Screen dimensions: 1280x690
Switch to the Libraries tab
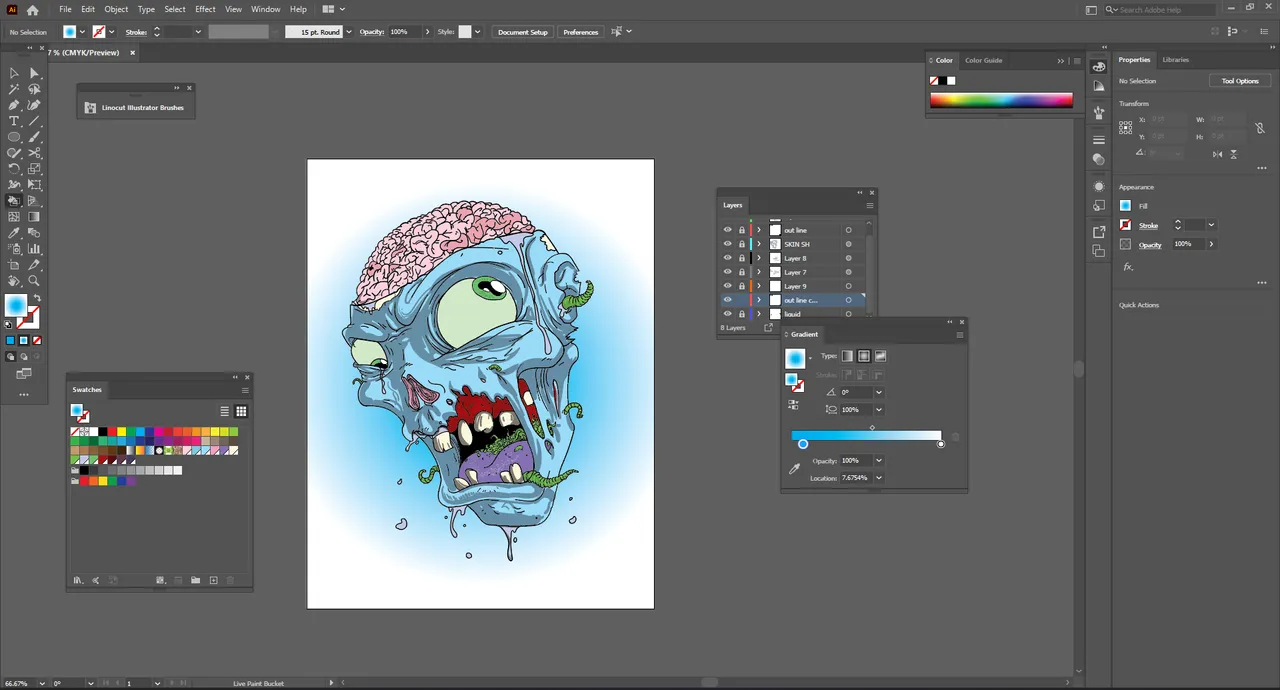[x=1176, y=60]
